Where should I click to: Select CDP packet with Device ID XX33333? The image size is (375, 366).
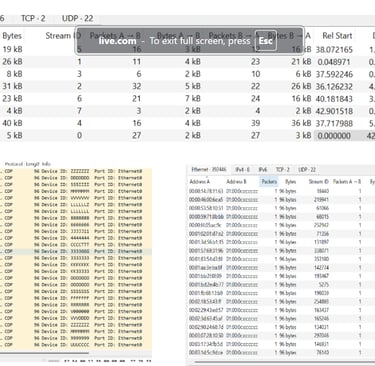(76, 271)
